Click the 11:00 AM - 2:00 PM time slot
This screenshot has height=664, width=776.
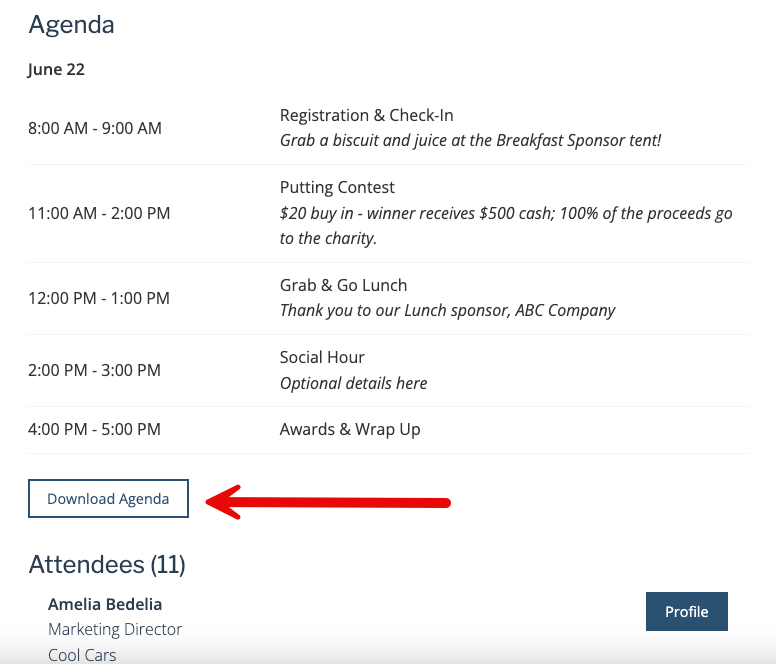[99, 213]
